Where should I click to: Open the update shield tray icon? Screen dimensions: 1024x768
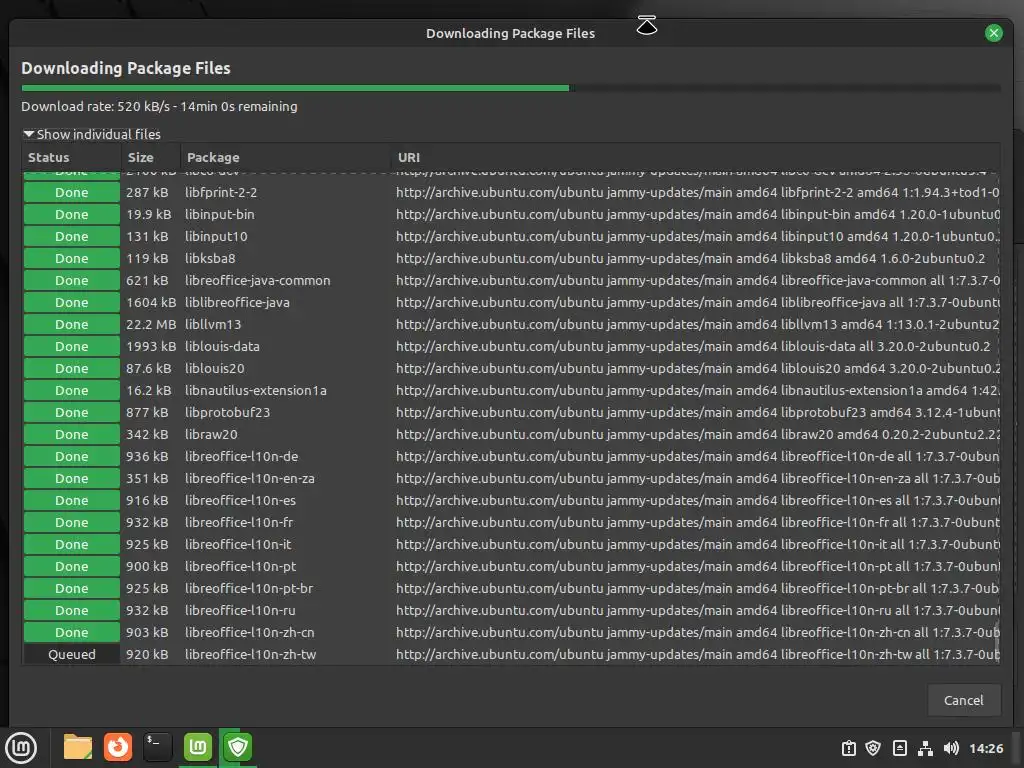(873, 748)
